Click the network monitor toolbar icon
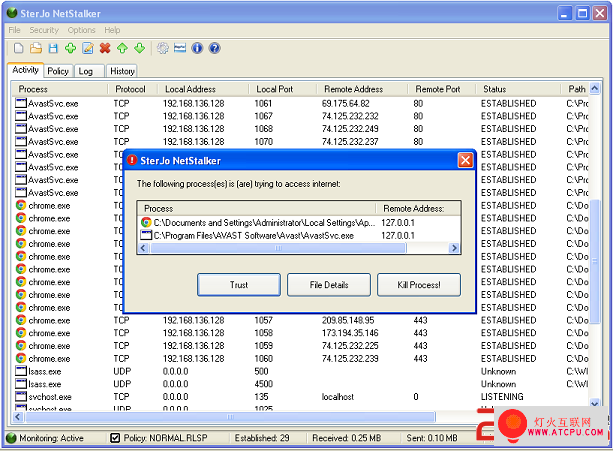Image resolution: width=613 pixels, height=451 pixels. pos(180,48)
